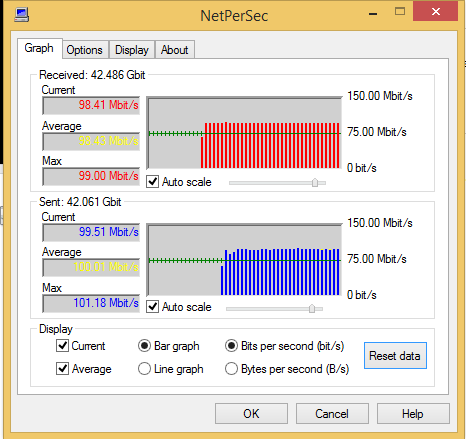Screen dimensions: 466x439
Task: Click the Sent graph scale slider thumb
Action: [312, 309]
